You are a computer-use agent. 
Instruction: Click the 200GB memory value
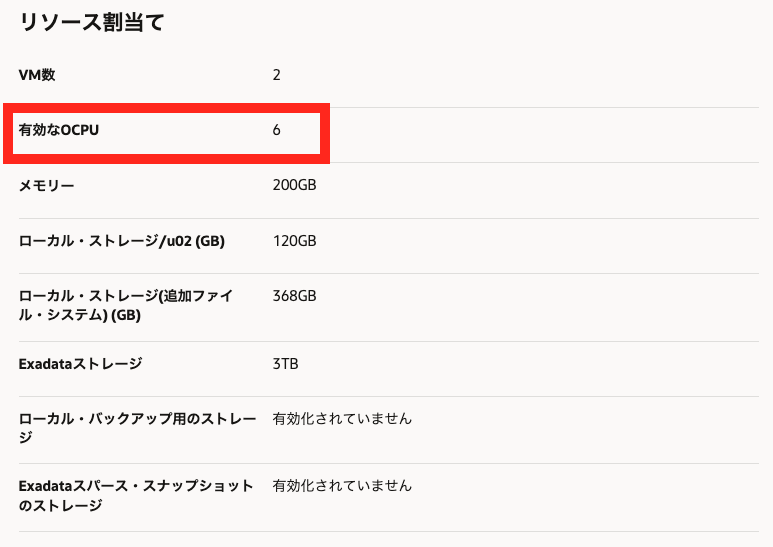294,186
